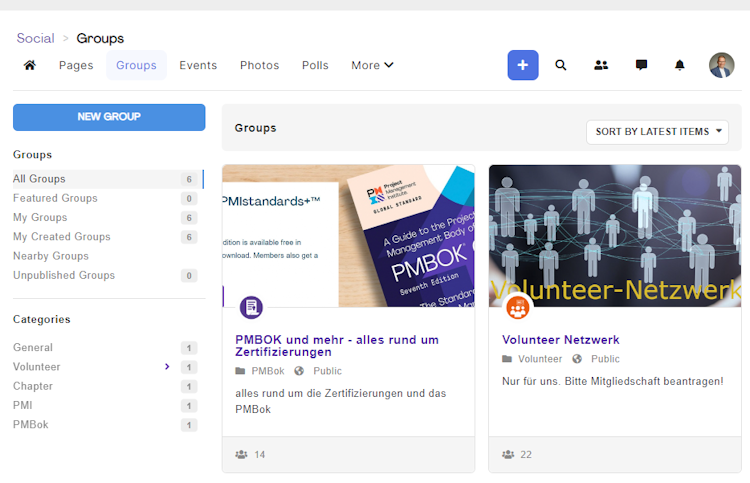750x483 pixels.
Task: Open the user profile avatar
Action: coord(721,65)
